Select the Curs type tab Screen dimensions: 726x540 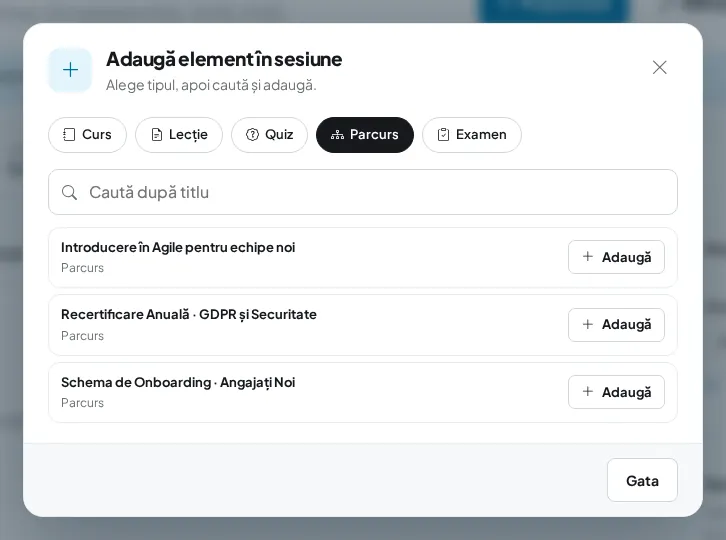coord(87,135)
